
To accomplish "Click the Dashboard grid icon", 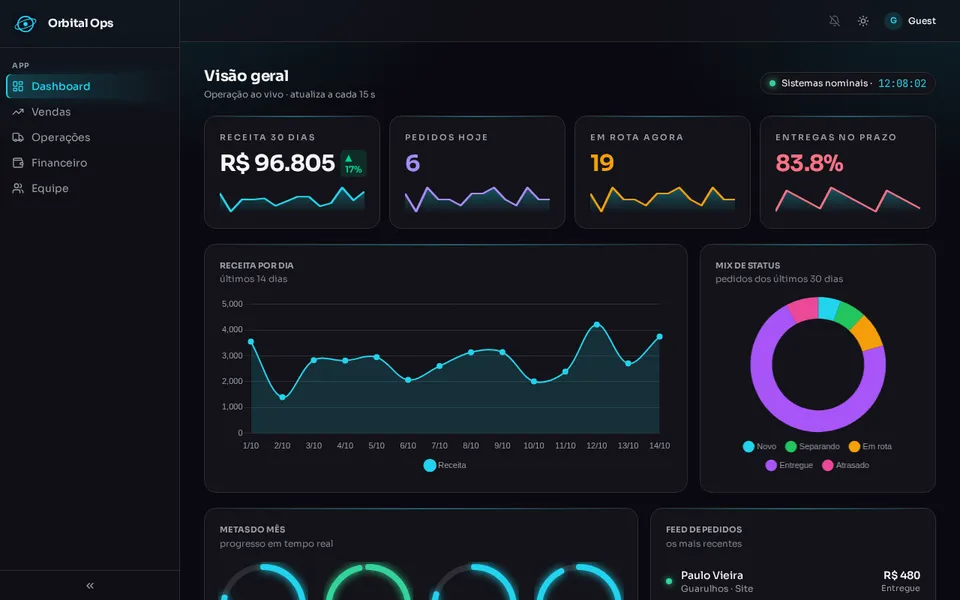I will 18,86.
